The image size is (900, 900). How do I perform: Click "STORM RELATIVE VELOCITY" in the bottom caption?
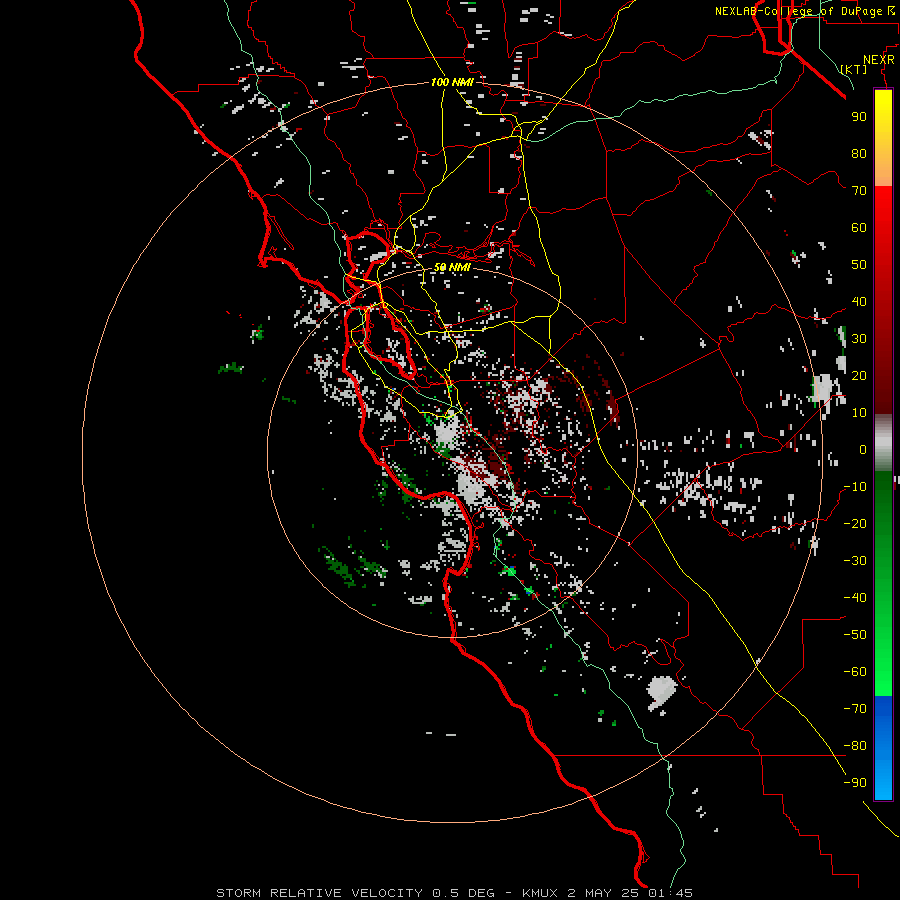320,893
